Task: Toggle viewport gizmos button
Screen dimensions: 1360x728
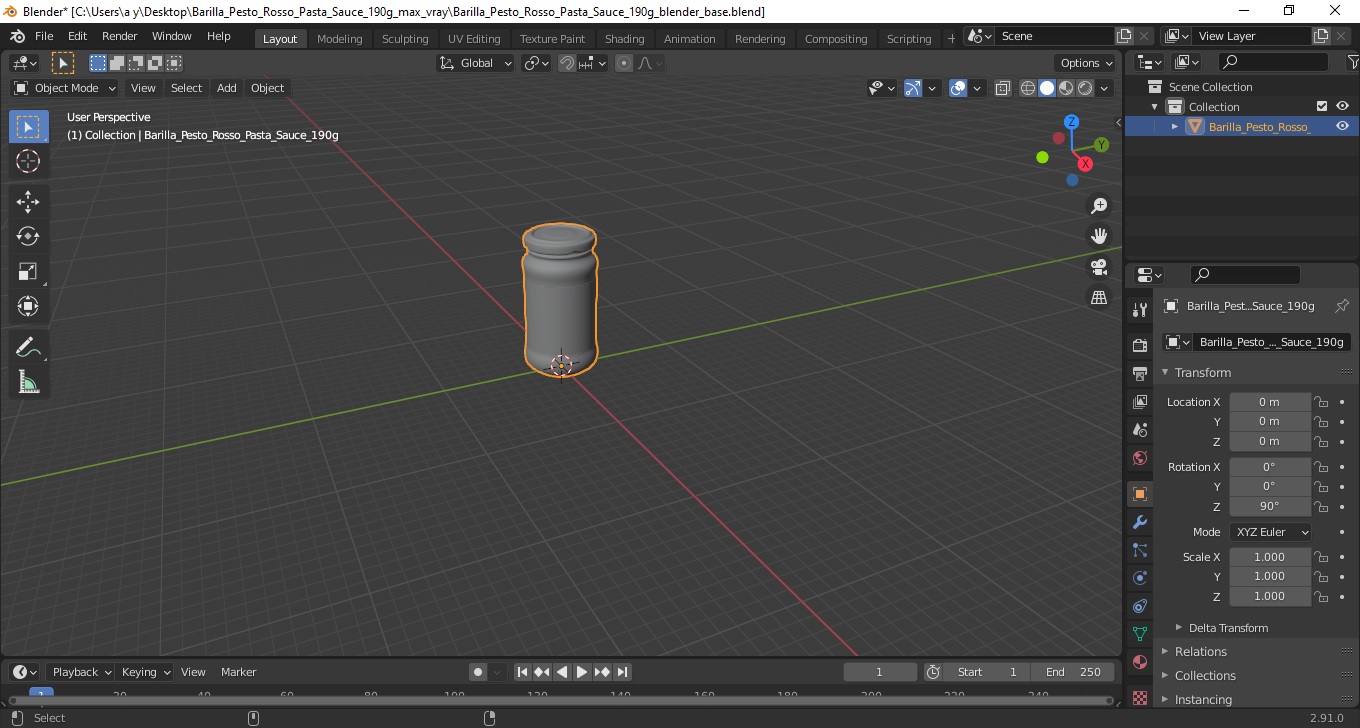Action: 912,88
